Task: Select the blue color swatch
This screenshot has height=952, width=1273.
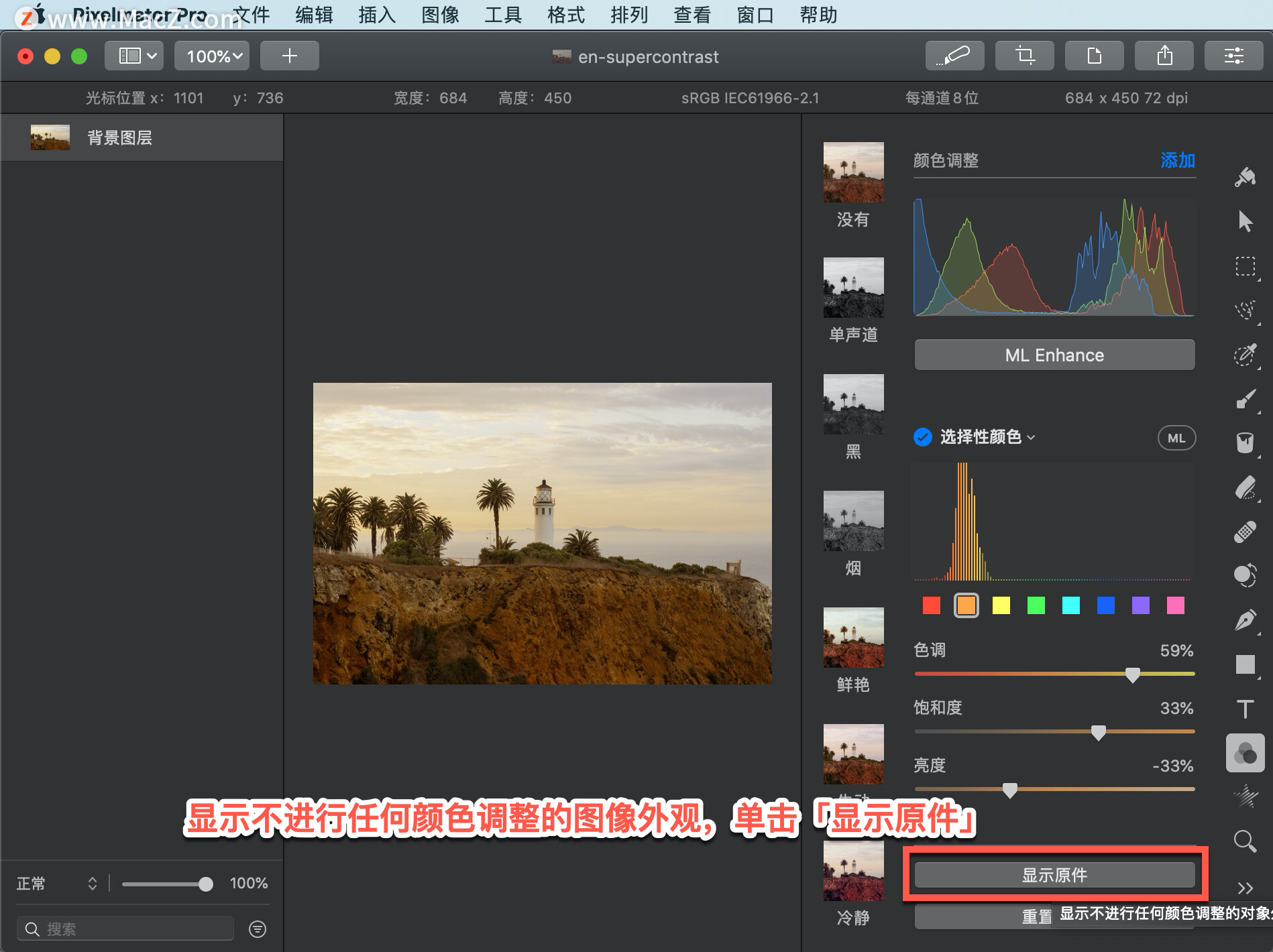Action: [x=1106, y=605]
